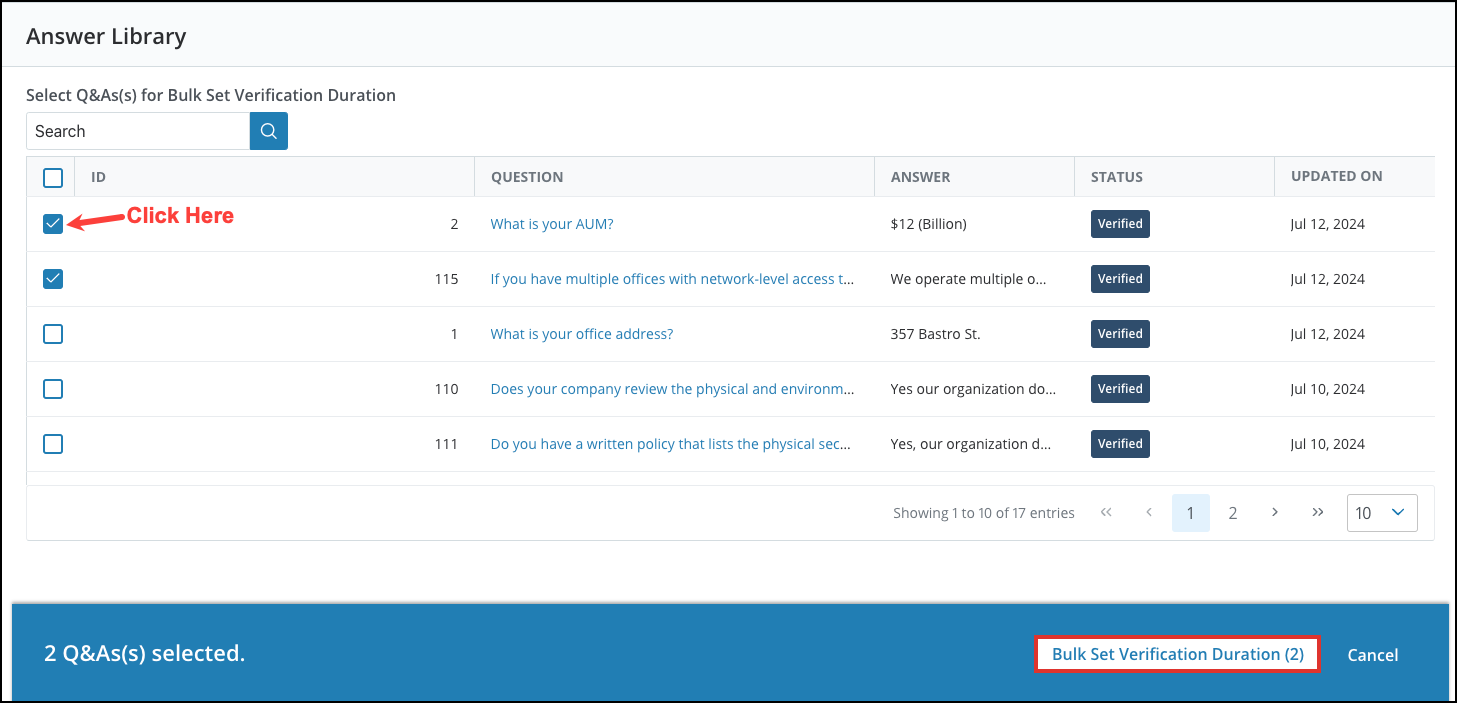This screenshot has width=1457, height=703.
Task: Enable the checkbox for row ID 110
Action: pos(52,388)
